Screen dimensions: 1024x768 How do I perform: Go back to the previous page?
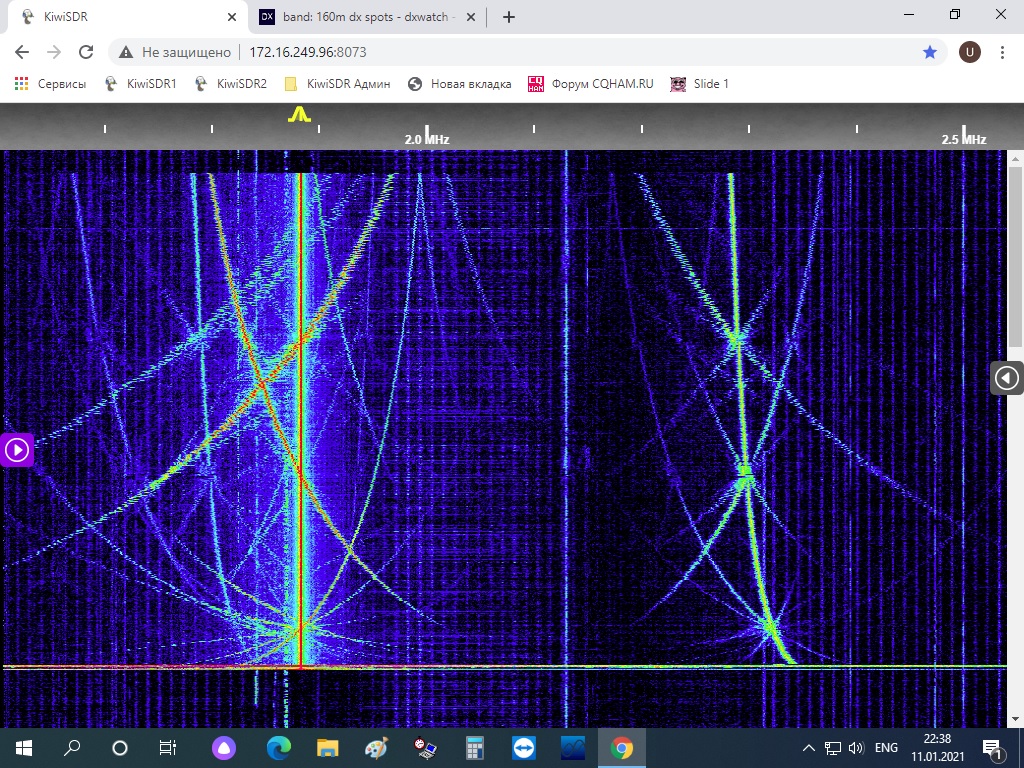point(22,52)
